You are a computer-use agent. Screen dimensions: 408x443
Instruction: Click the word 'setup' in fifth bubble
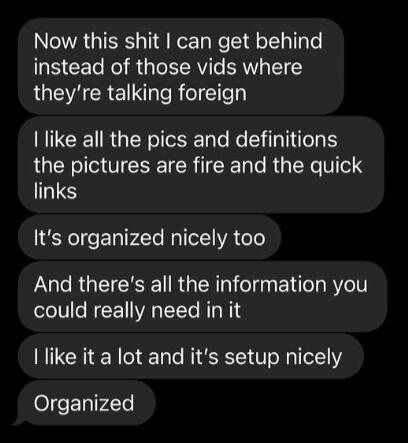[252, 357]
